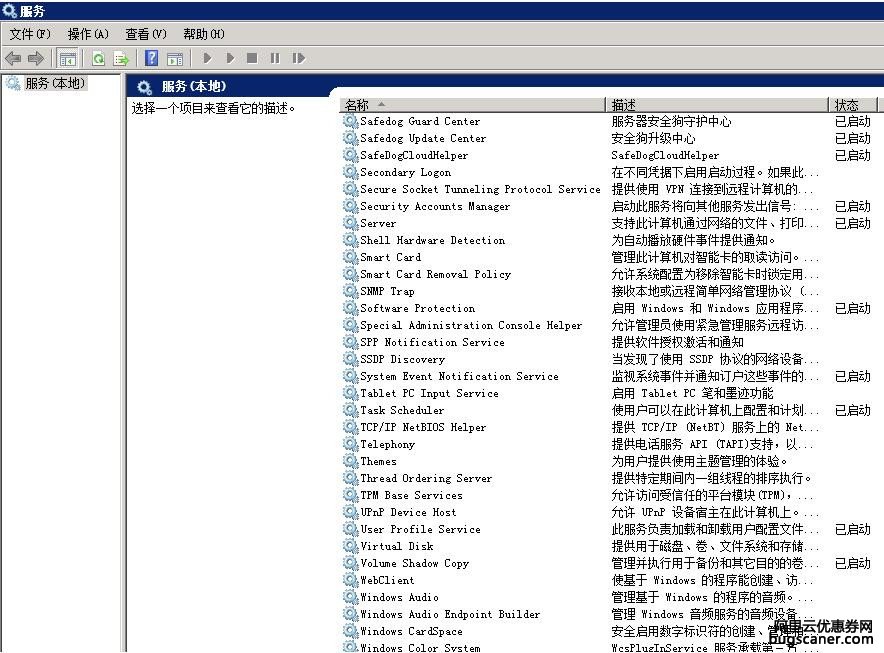Select the Virtual Disk service
Viewport: 884px width, 653px height.
(x=397, y=546)
